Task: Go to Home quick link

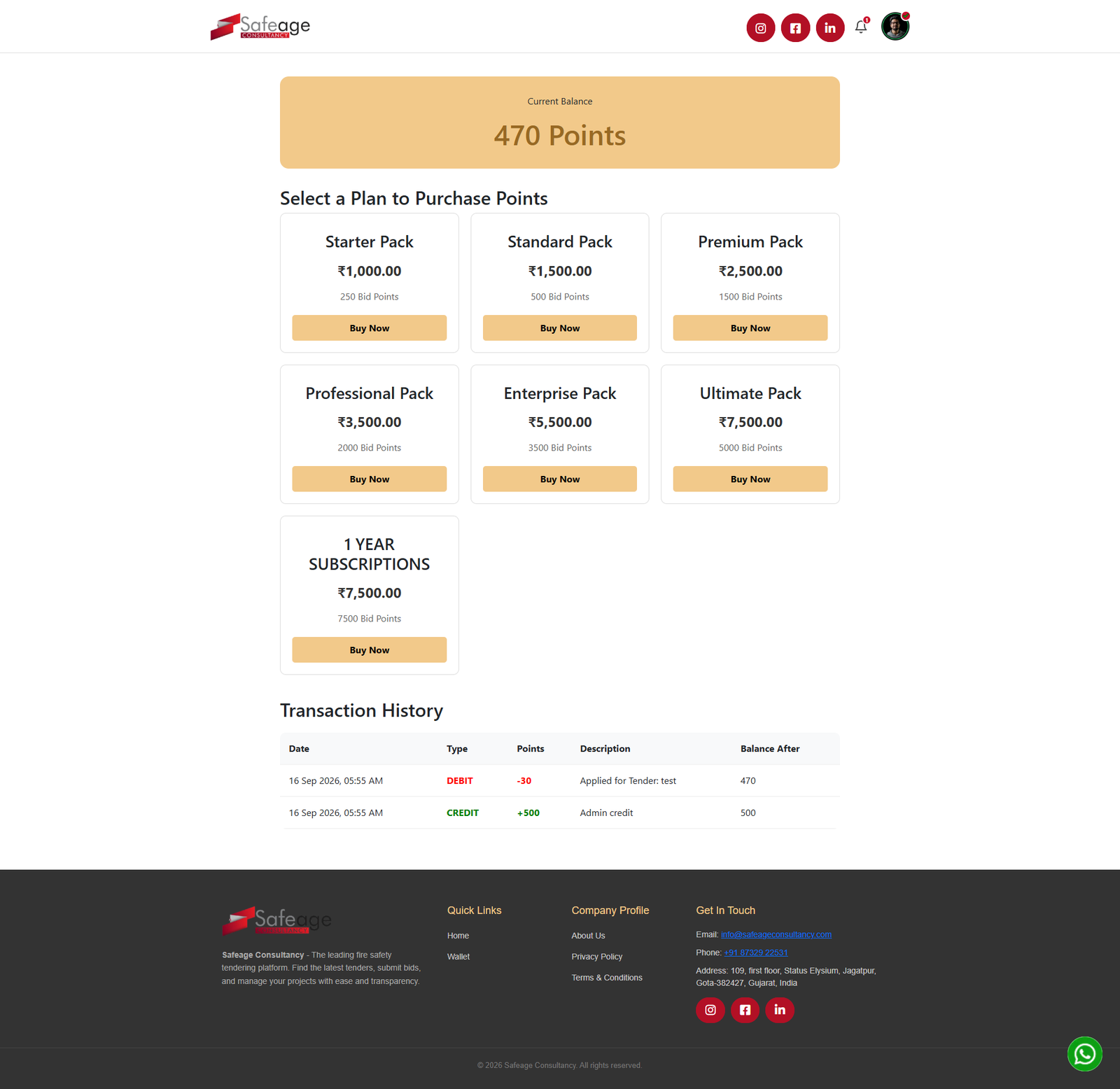Action: [458, 936]
